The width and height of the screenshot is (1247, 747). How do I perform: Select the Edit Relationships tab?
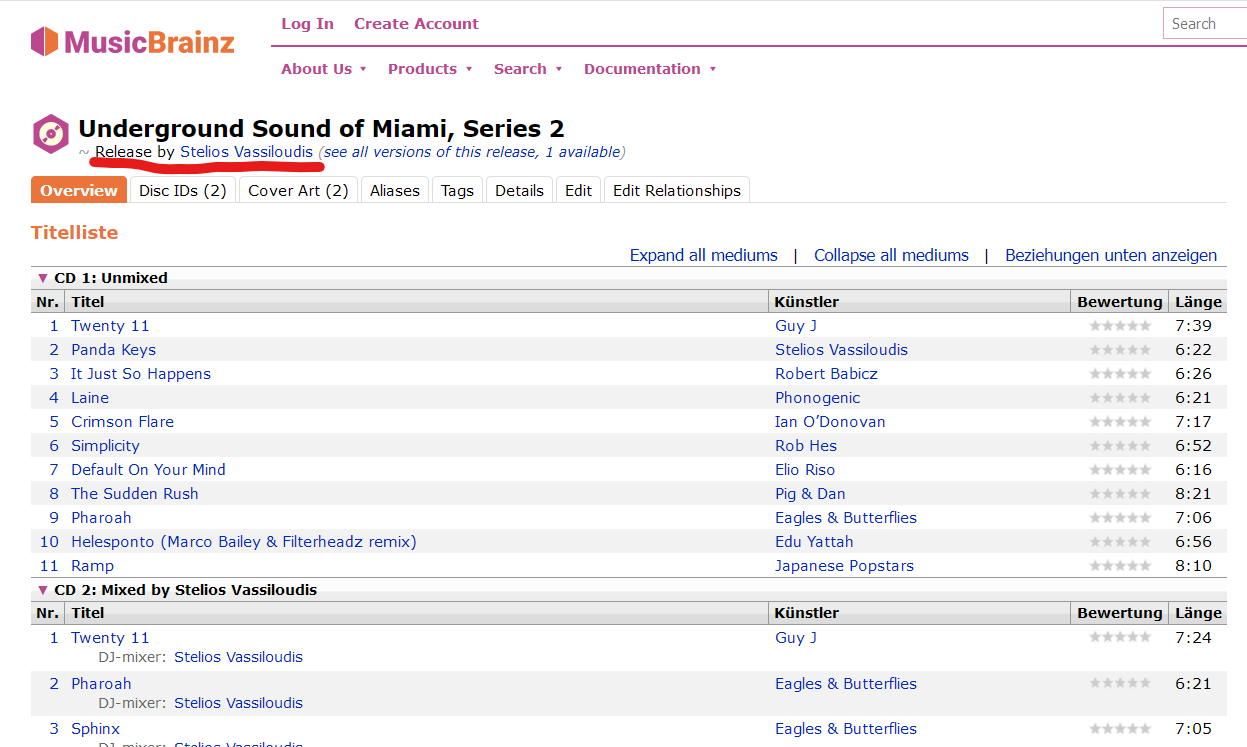(x=677, y=190)
